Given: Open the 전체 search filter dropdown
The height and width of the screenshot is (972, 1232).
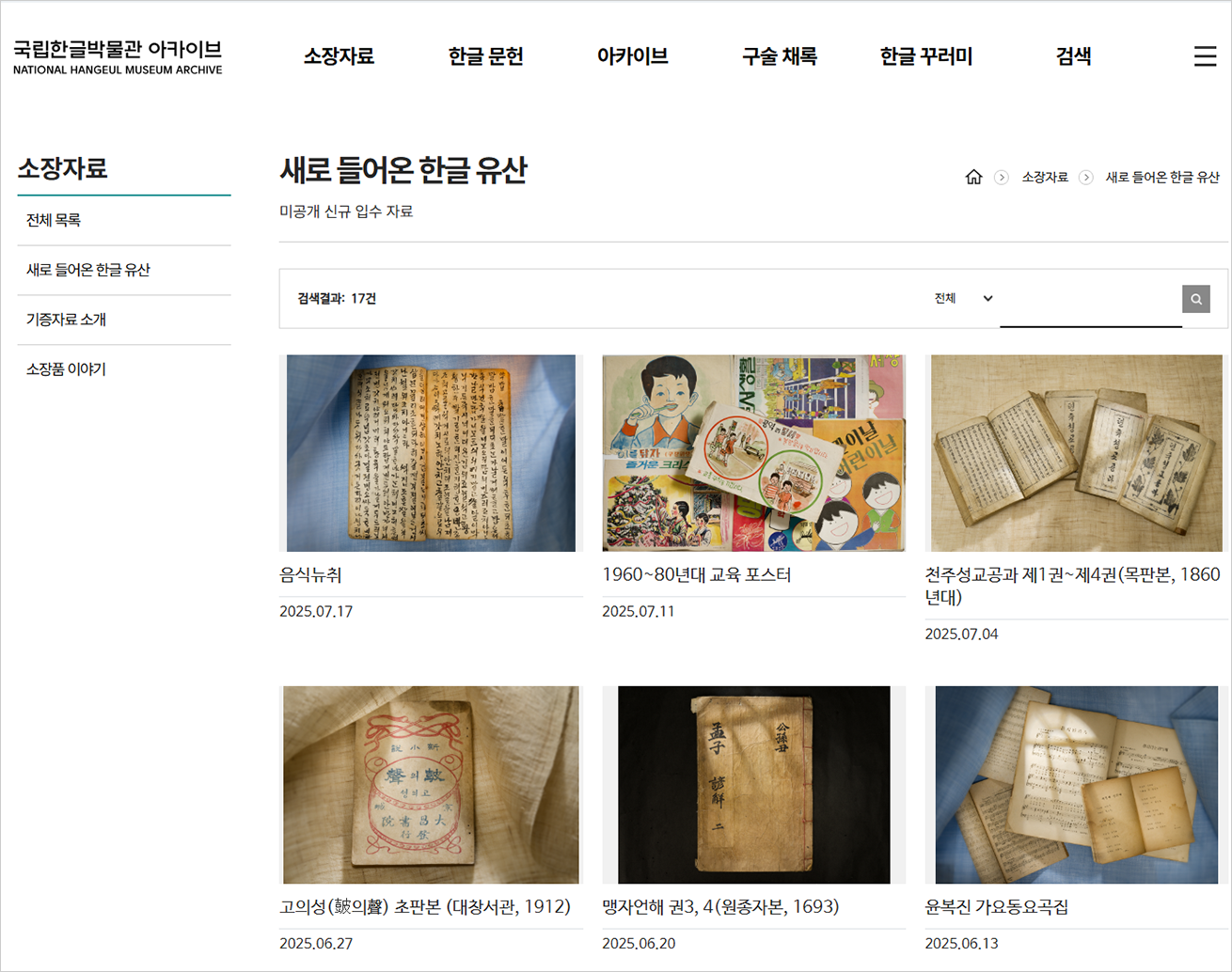Looking at the screenshot, I should coord(963,298).
